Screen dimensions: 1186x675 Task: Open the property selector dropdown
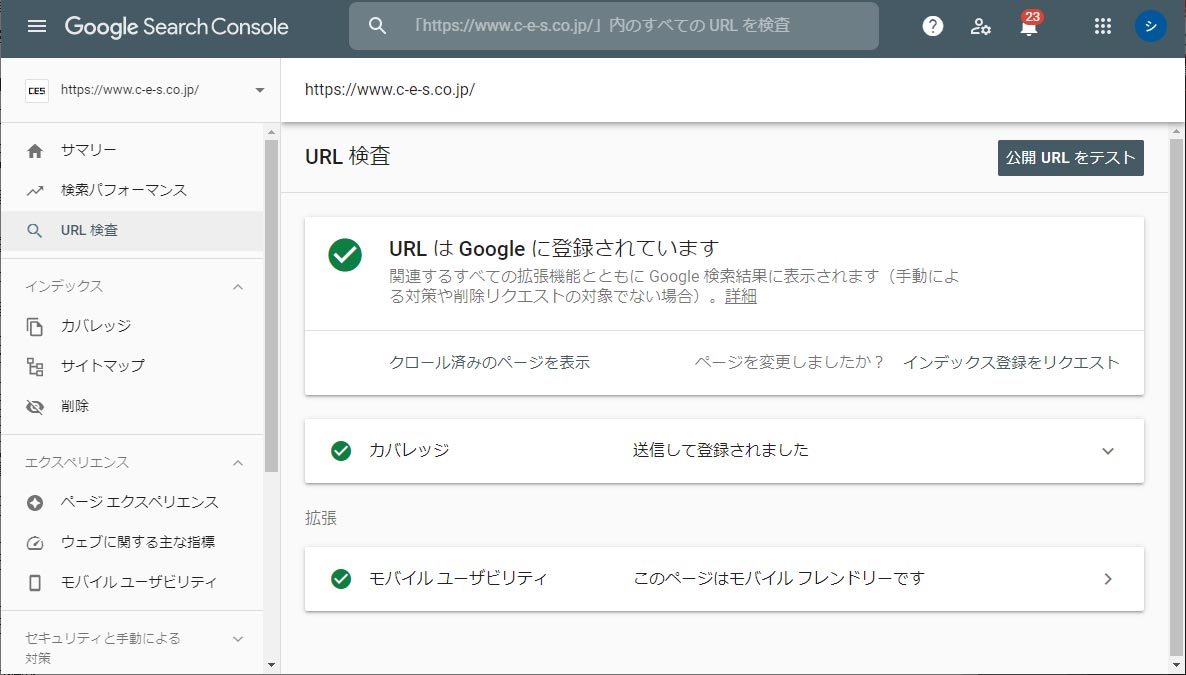pos(259,90)
